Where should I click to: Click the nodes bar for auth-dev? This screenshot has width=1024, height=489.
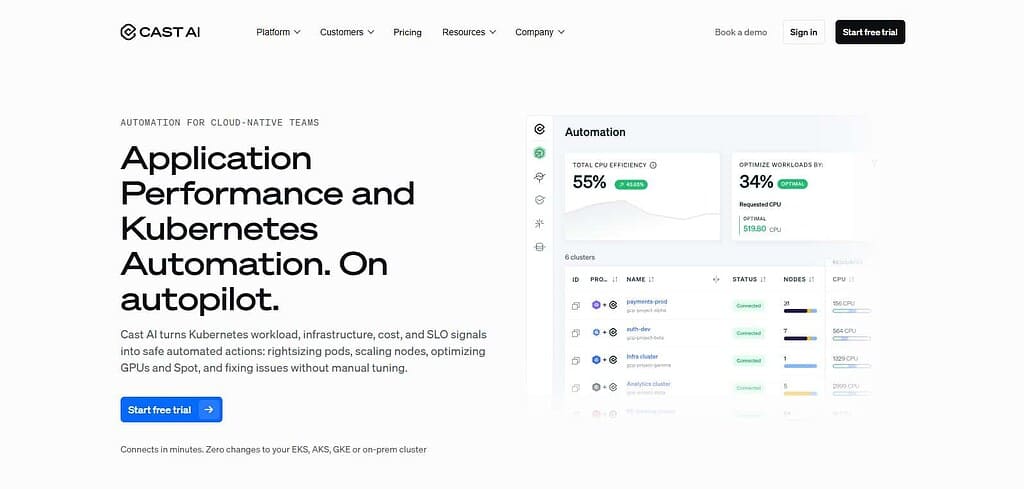click(x=800, y=338)
